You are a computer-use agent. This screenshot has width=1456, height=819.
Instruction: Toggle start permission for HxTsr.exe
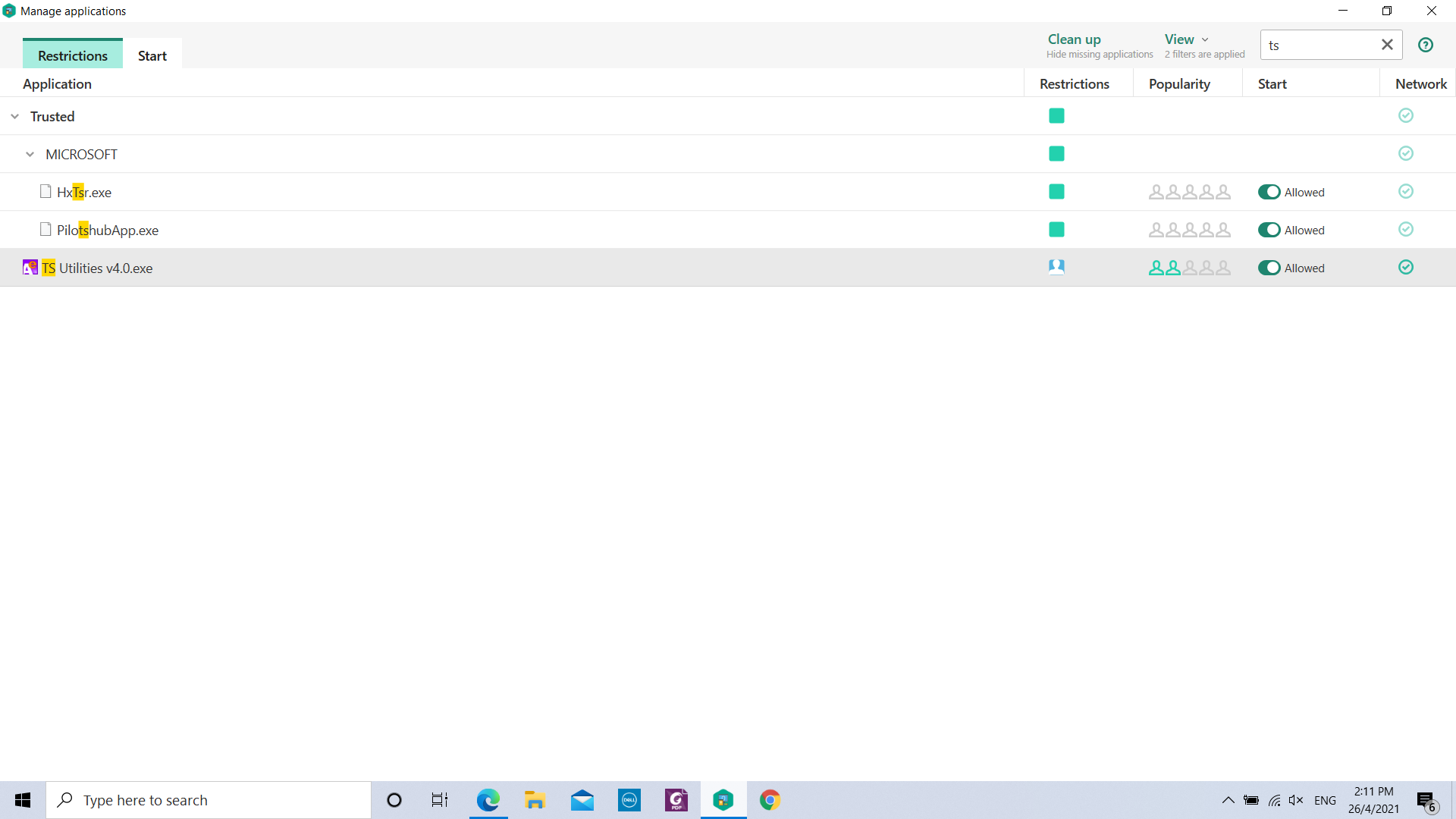tap(1269, 192)
